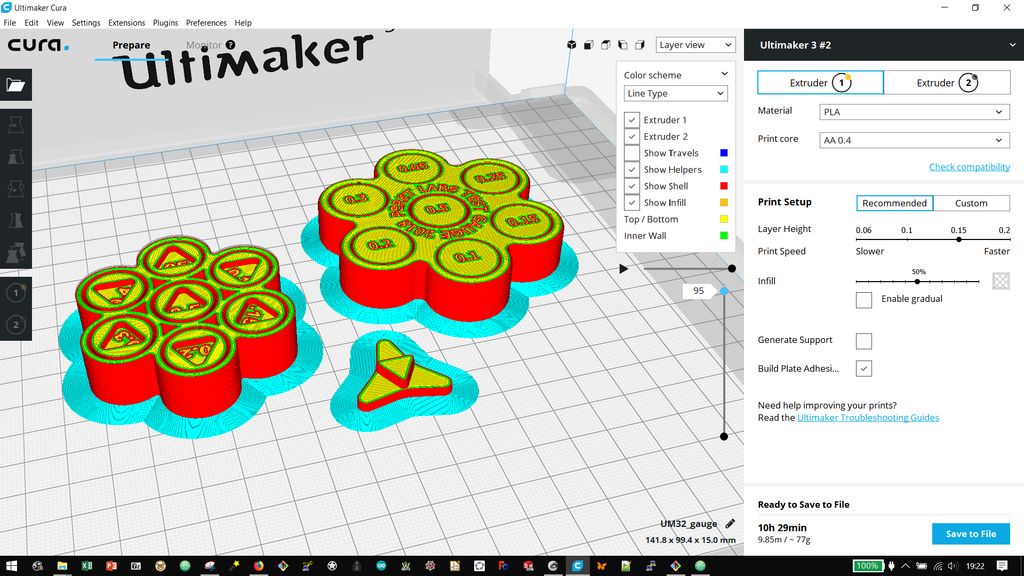Click the infill pattern icon beside Infill slider
This screenshot has height=576, width=1024.
click(x=1000, y=281)
